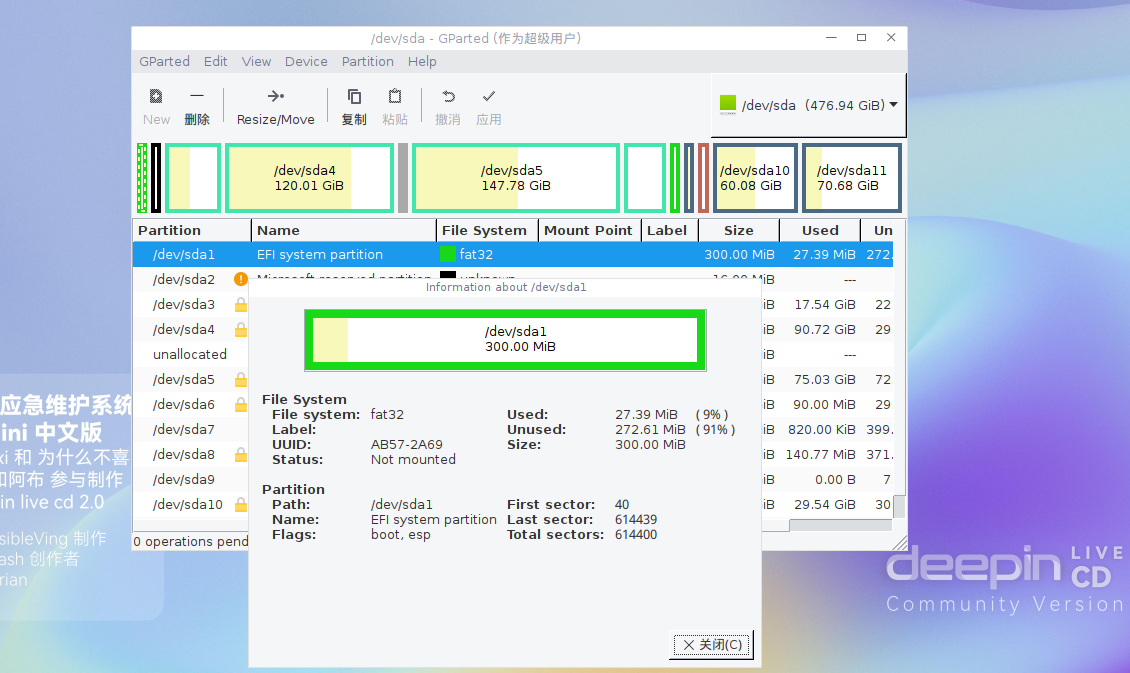Hit the 撤消 (Undo) toolbar icon
This screenshot has width=1130, height=673.
click(448, 97)
